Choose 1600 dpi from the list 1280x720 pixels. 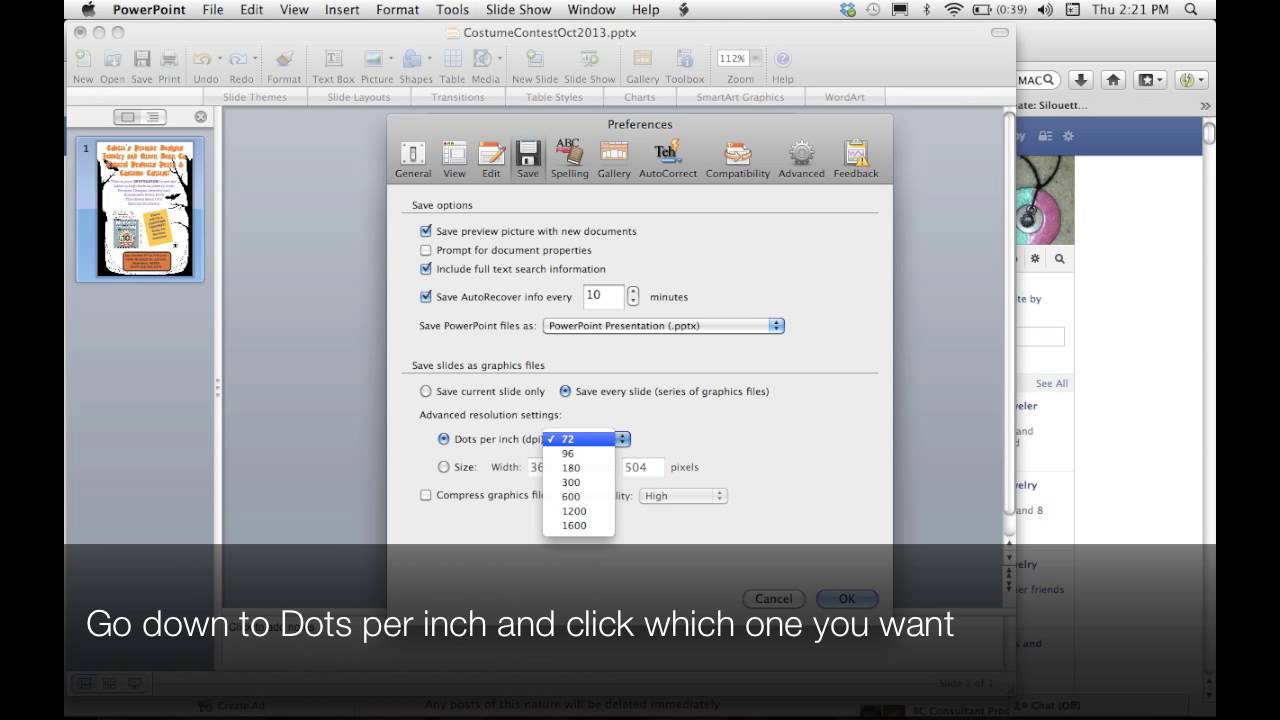(x=578, y=526)
